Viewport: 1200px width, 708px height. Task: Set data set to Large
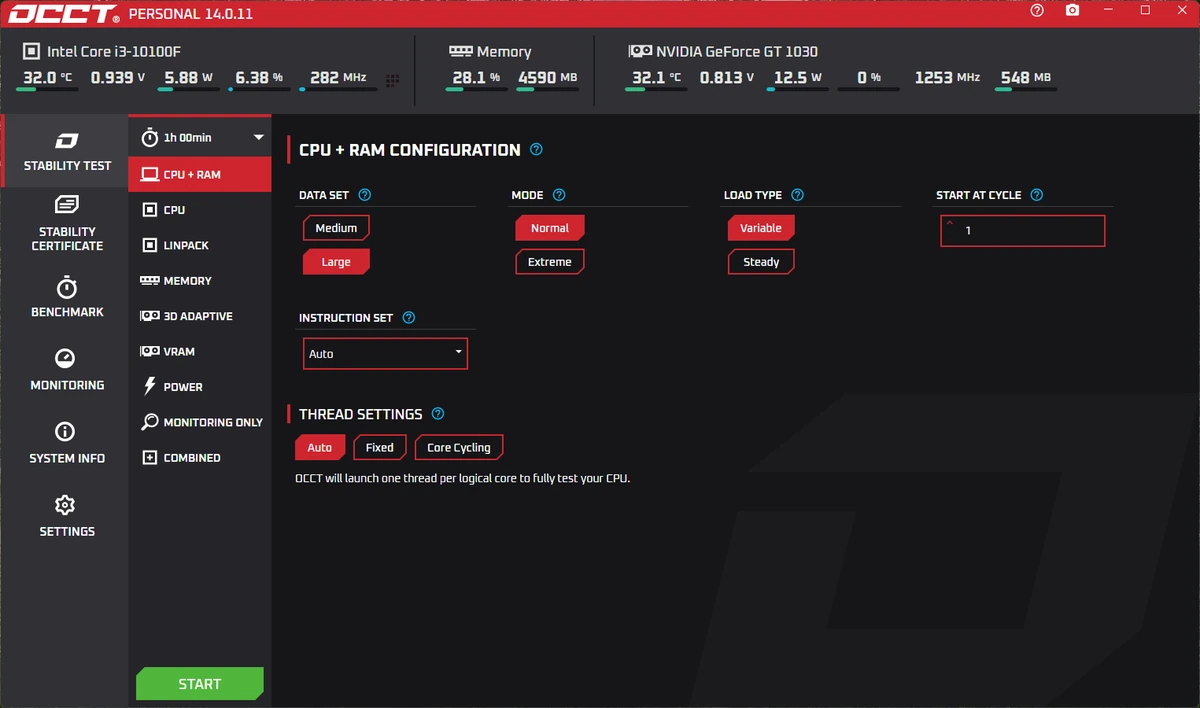336,262
